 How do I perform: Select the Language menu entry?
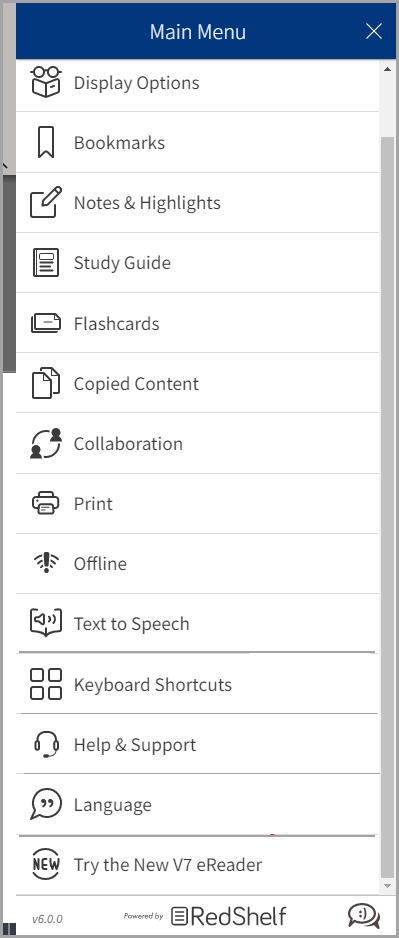point(197,805)
